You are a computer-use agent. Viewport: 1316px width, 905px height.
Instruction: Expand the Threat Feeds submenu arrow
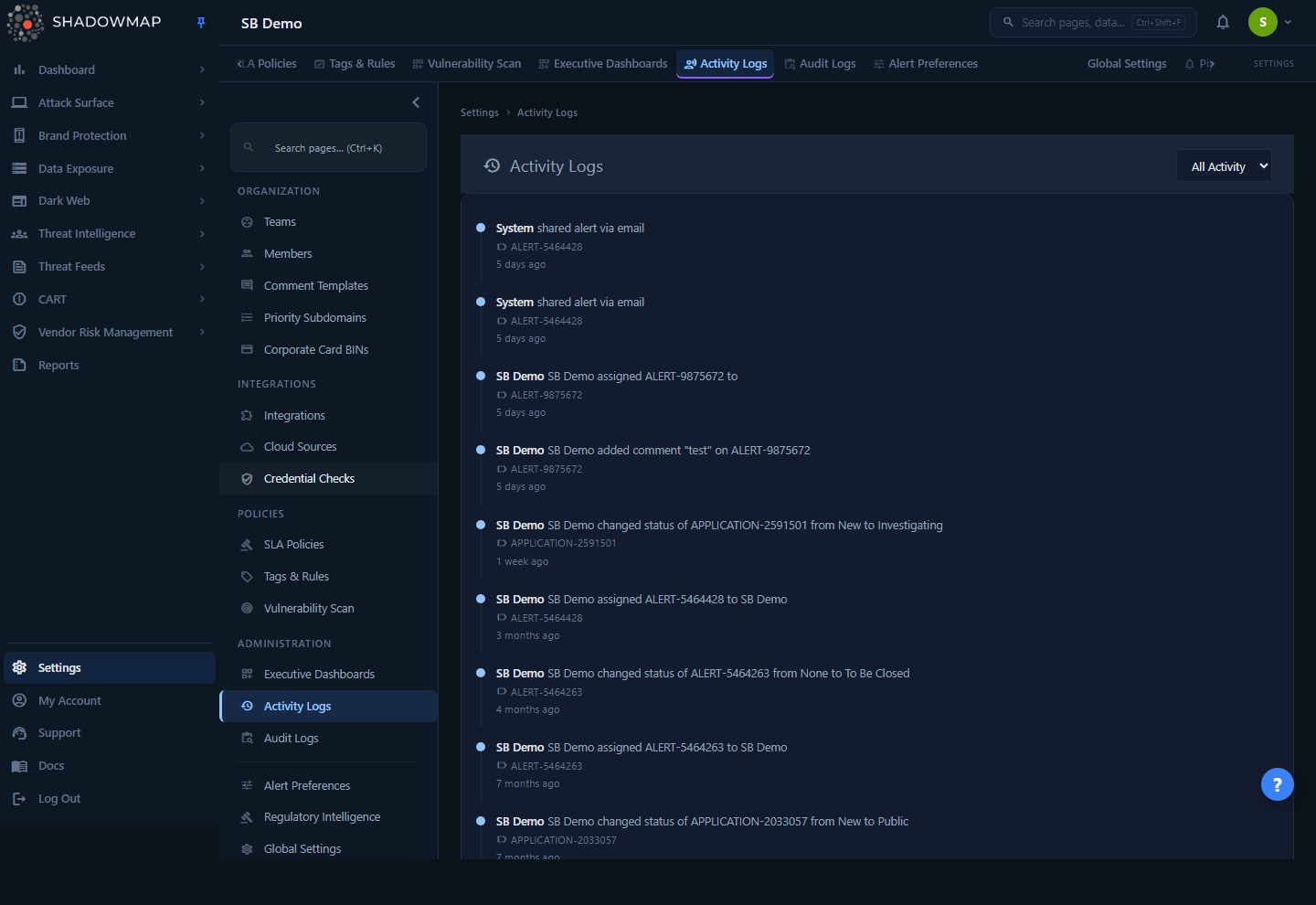(x=202, y=267)
